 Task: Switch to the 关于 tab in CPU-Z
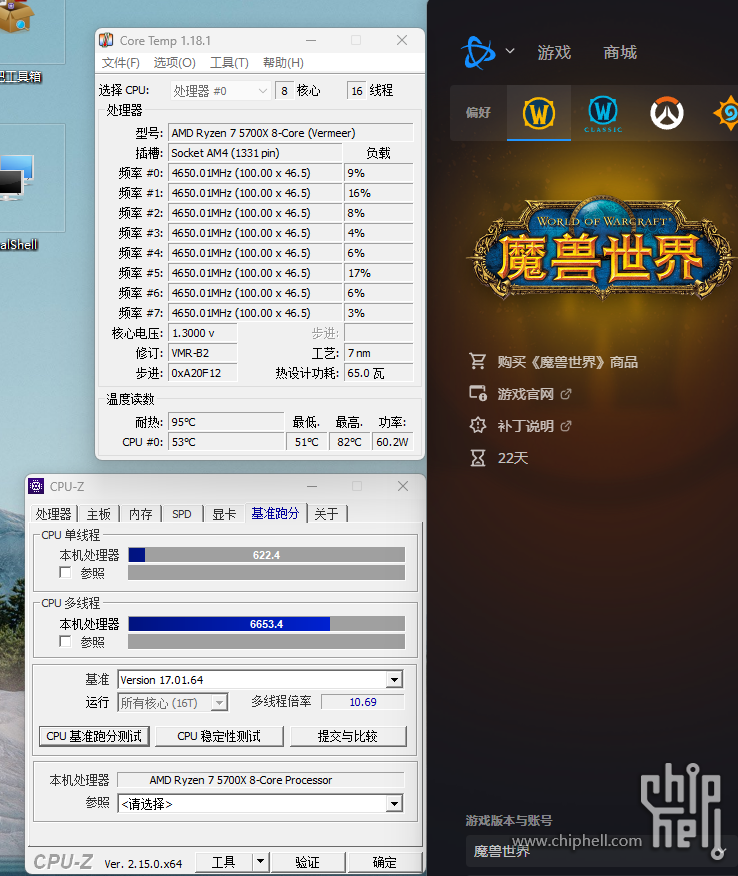326,514
